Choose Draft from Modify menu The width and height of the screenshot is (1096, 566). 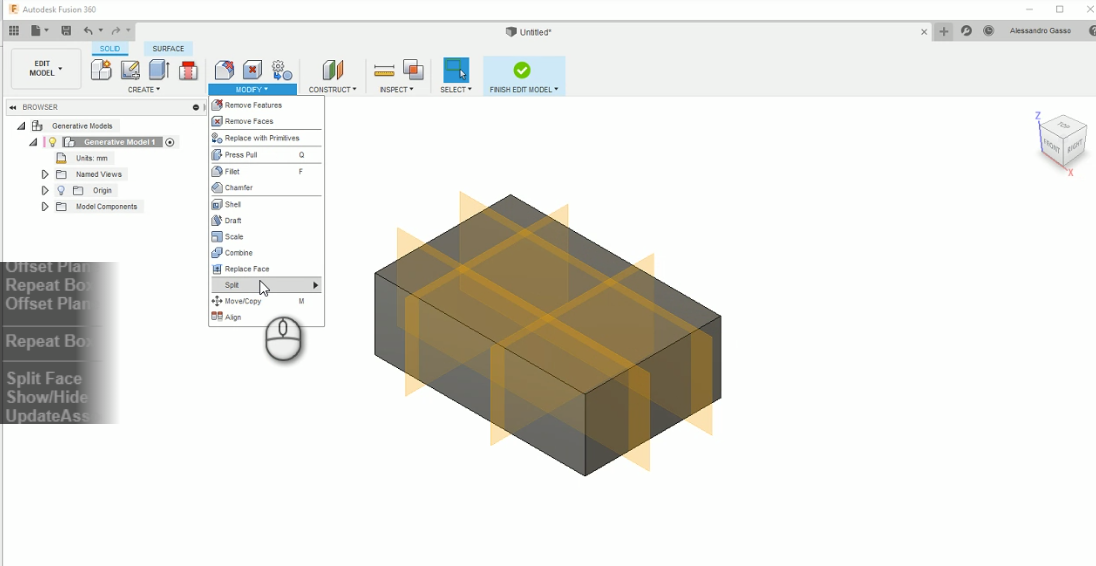266,220
